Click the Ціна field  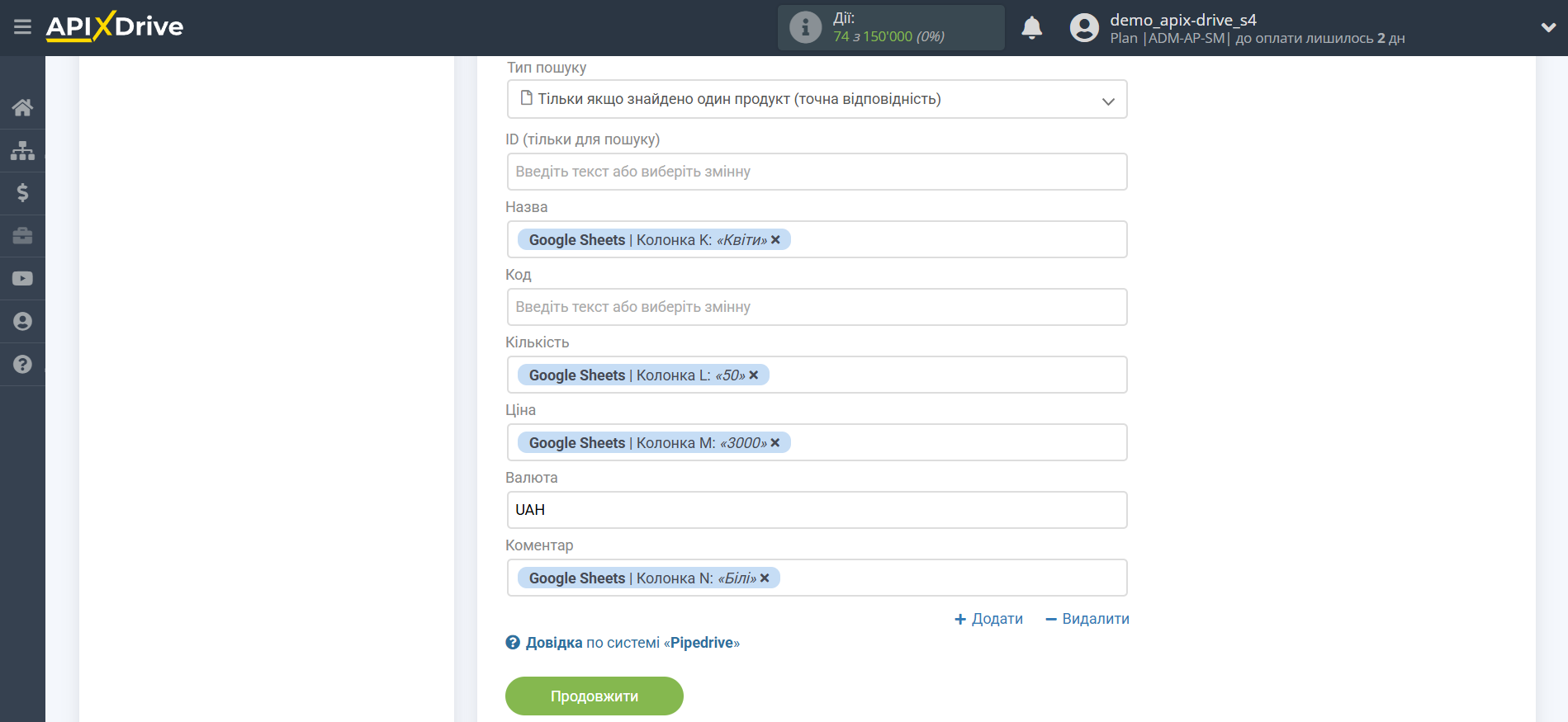click(x=817, y=442)
